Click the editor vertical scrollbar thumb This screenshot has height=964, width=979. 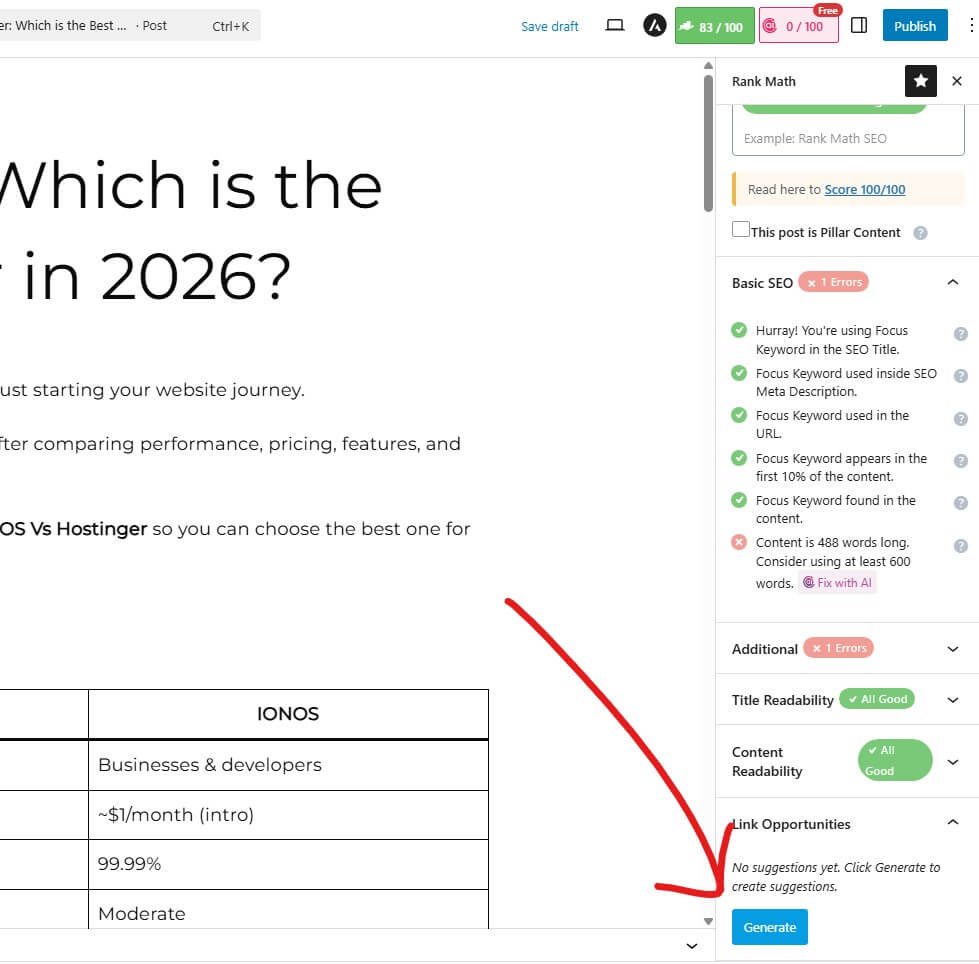pyautogui.click(x=708, y=144)
